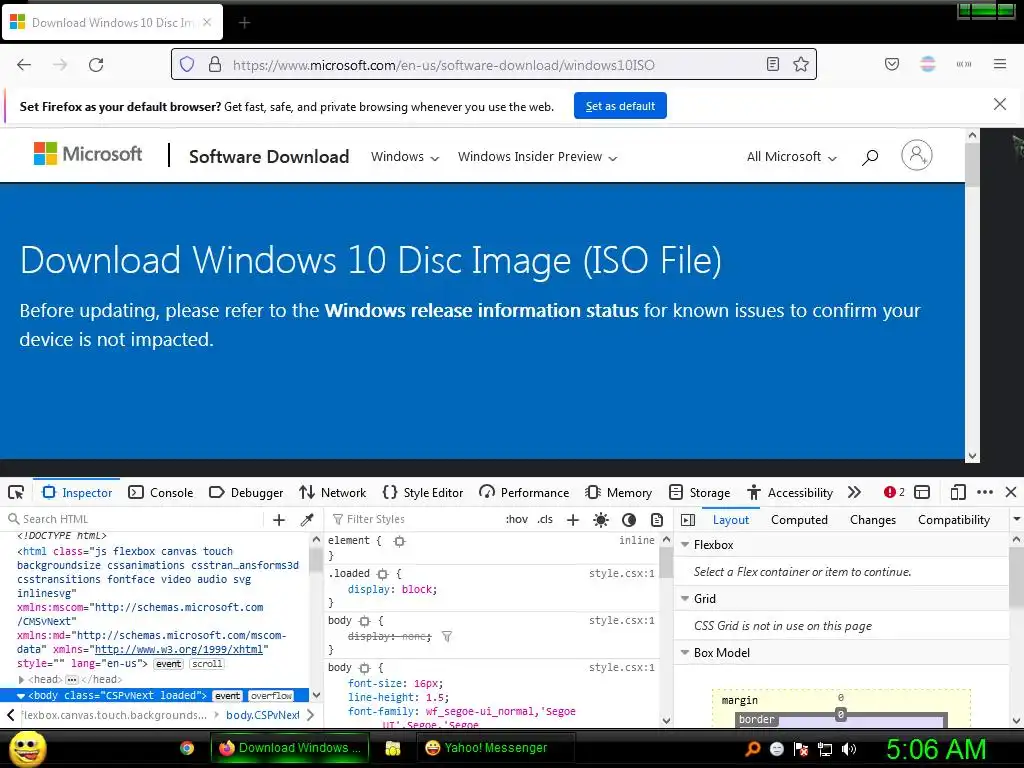Open Yahoo! Messenger from the taskbar
The height and width of the screenshot is (768, 1024).
pyautogui.click(x=495, y=748)
